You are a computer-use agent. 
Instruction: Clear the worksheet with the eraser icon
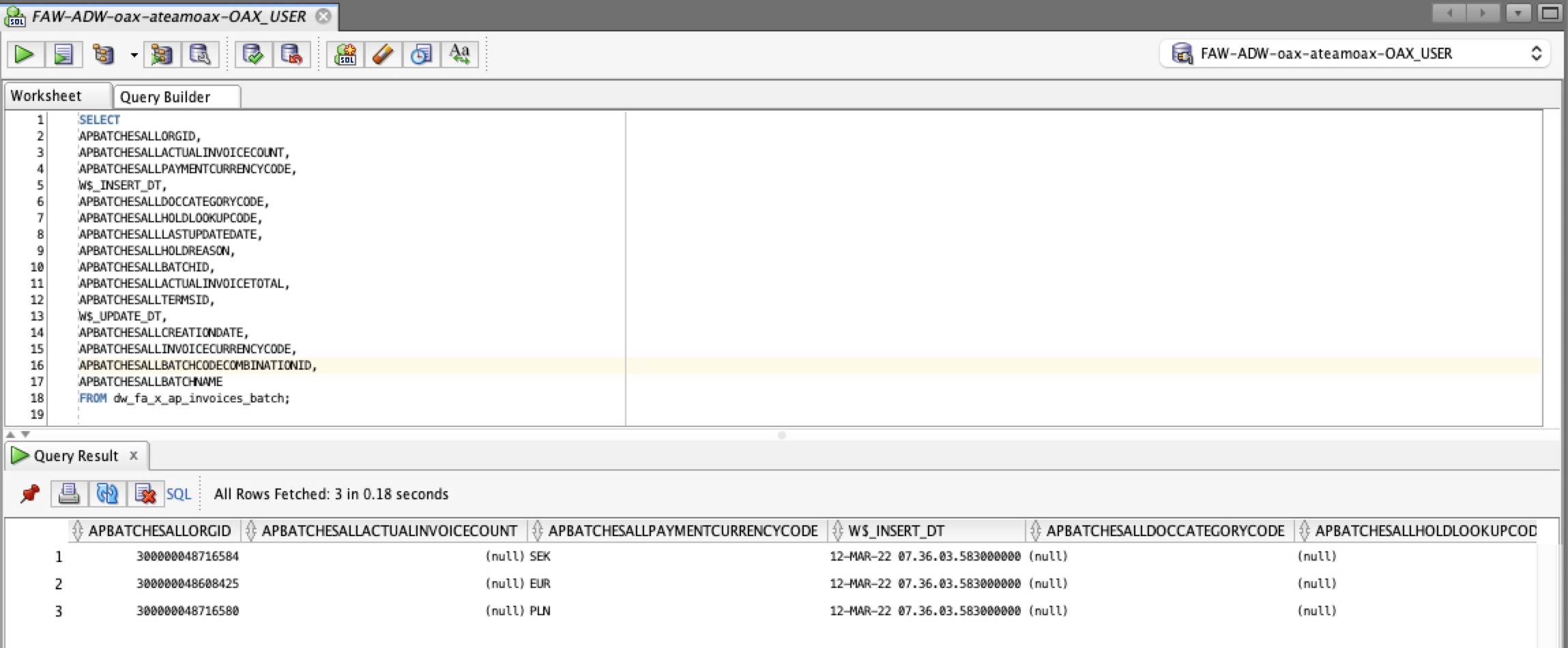pyautogui.click(x=383, y=54)
